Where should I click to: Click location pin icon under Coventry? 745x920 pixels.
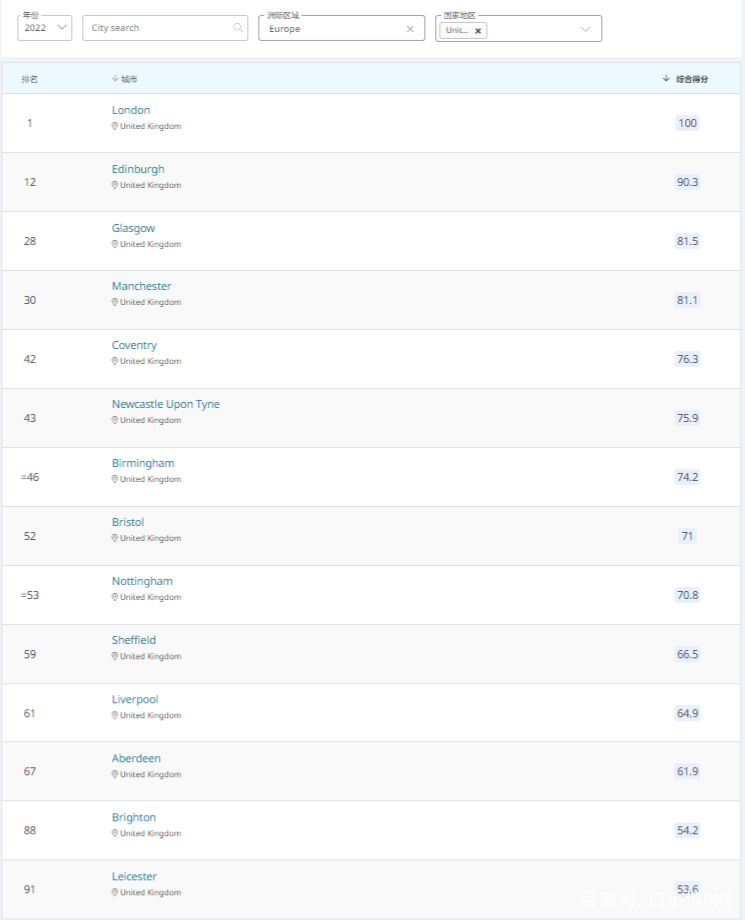click(115, 362)
